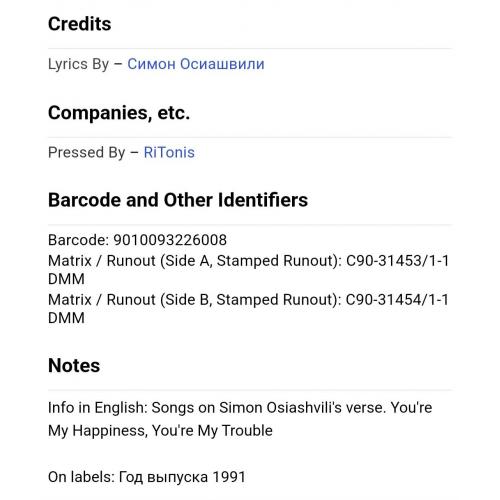Select the C90-31453/1-1 runout code
This screenshot has height=500, width=500.
click(x=397, y=261)
